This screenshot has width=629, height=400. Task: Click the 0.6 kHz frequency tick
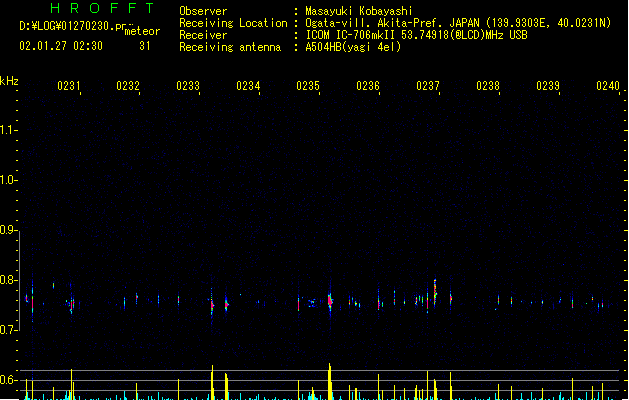[9, 380]
